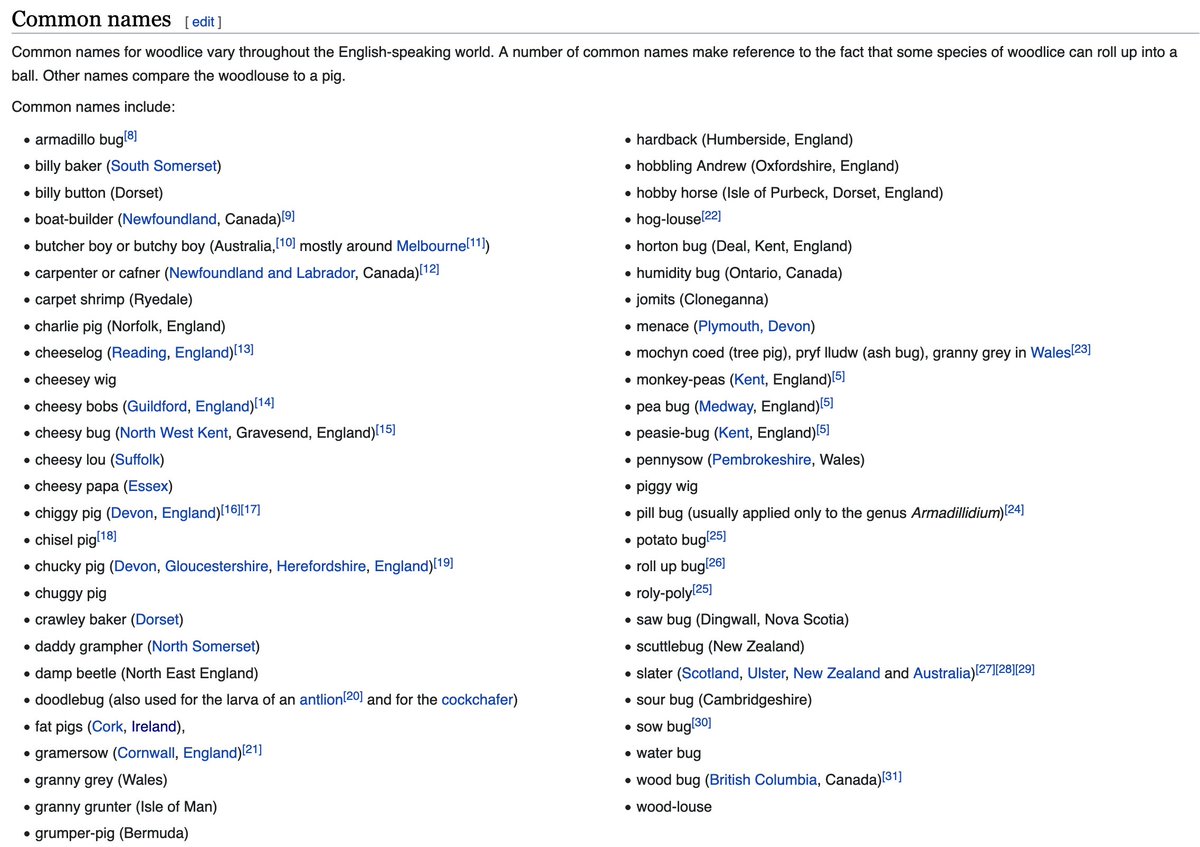Screen dimensions: 1200x847
Task: Open the Devon link in chiggy pig row
Action: 131,513
